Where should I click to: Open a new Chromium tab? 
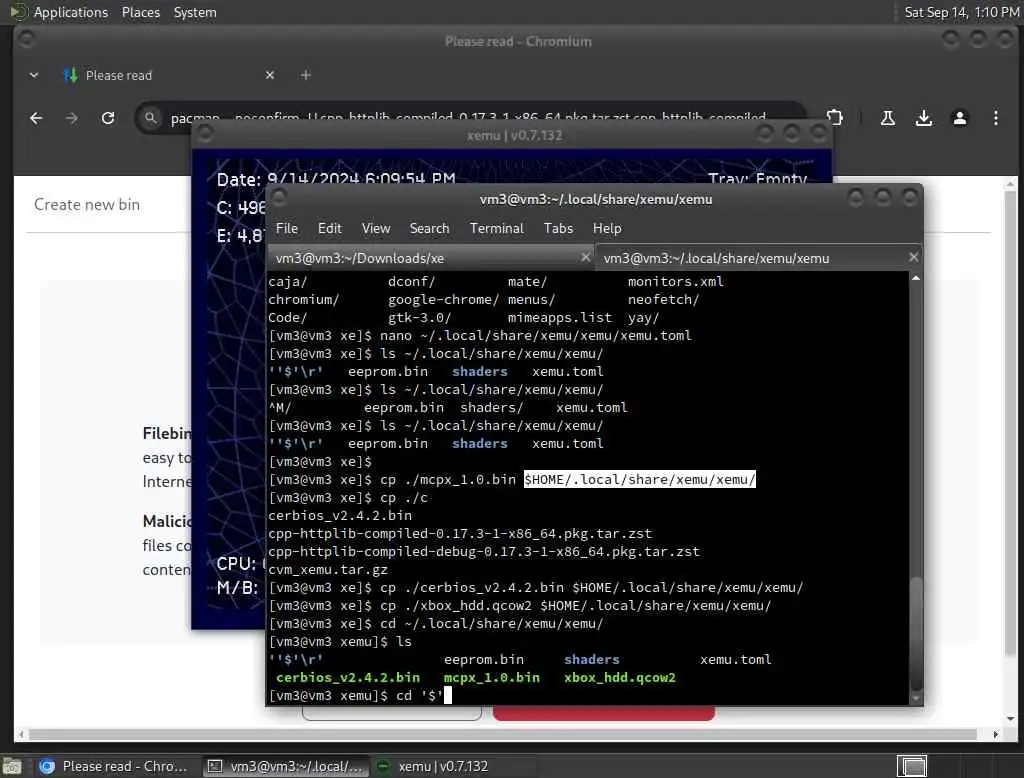306,75
